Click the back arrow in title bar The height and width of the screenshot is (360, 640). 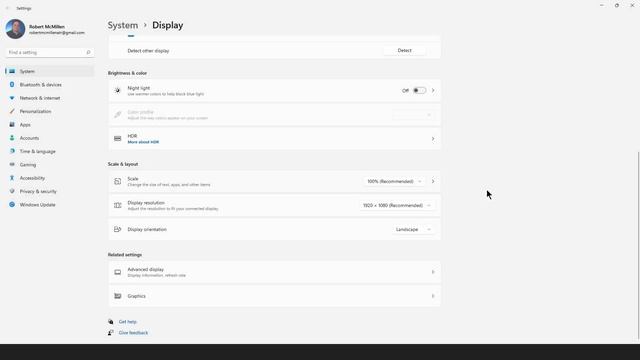(7, 8)
